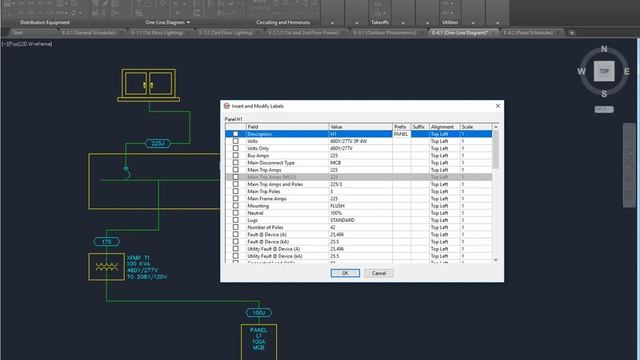Click the N compass direction on ViewCube
The height and width of the screenshot is (360, 640).
tap(604, 49)
